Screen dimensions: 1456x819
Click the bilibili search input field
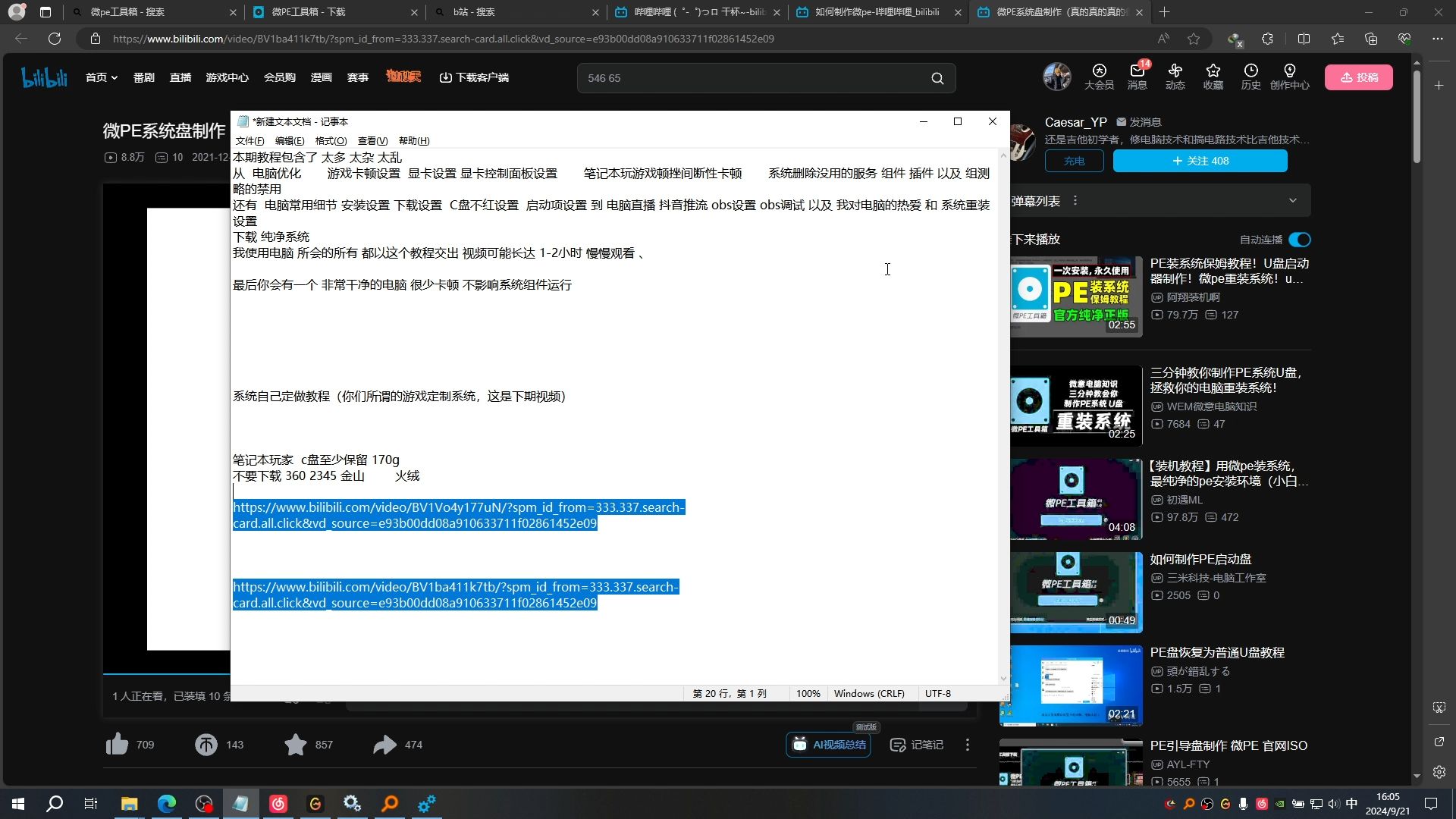tap(755, 78)
